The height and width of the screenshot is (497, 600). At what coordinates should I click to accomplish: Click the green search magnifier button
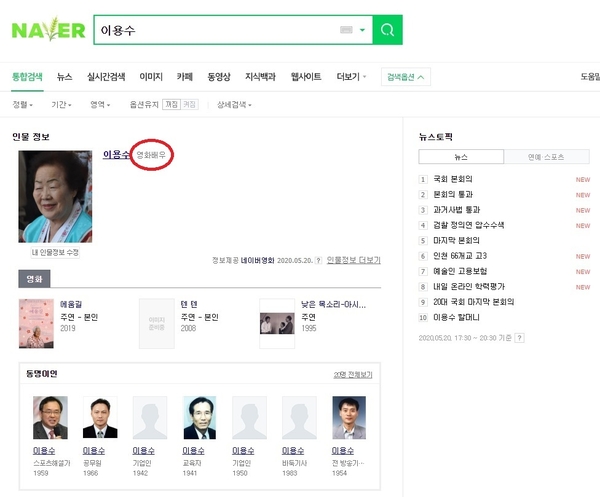(x=387, y=30)
